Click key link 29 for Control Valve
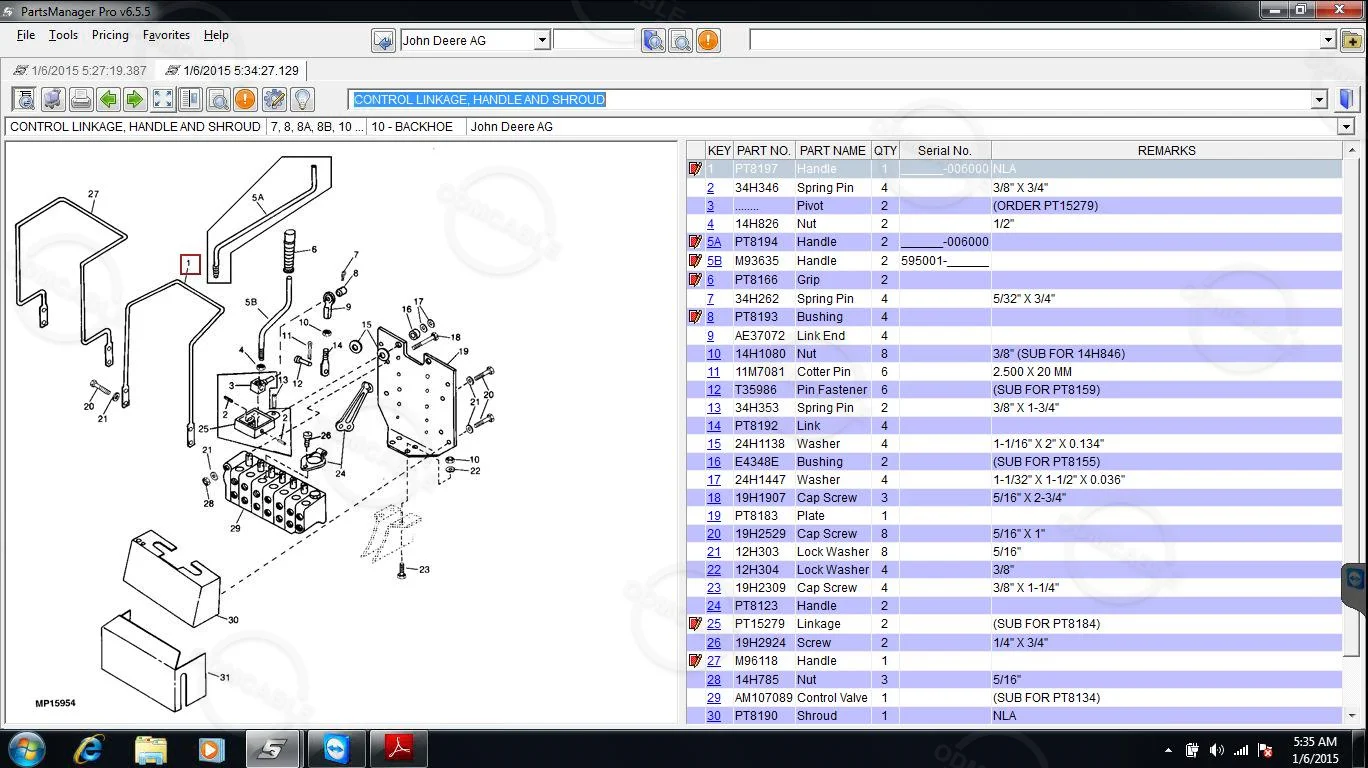This screenshot has width=1368, height=768. pos(714,698)
